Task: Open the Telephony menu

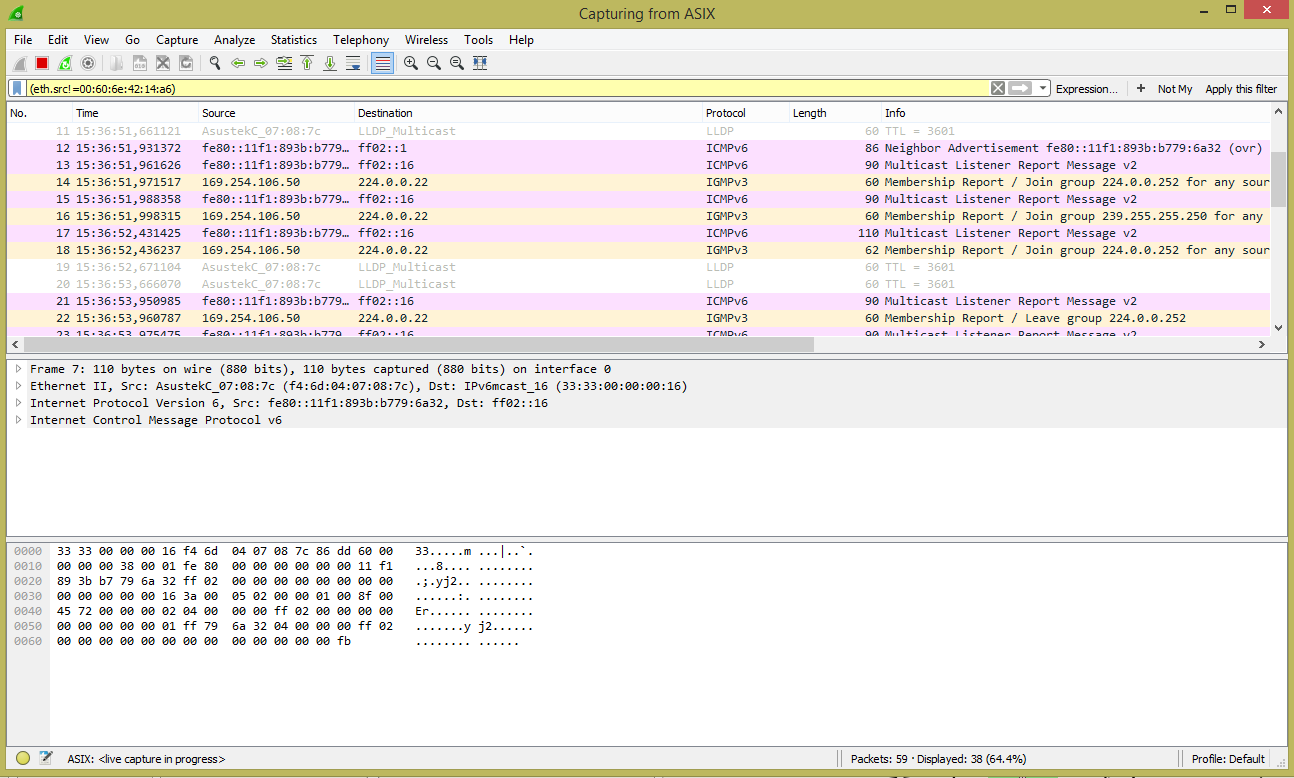Action: click(361, 40)
